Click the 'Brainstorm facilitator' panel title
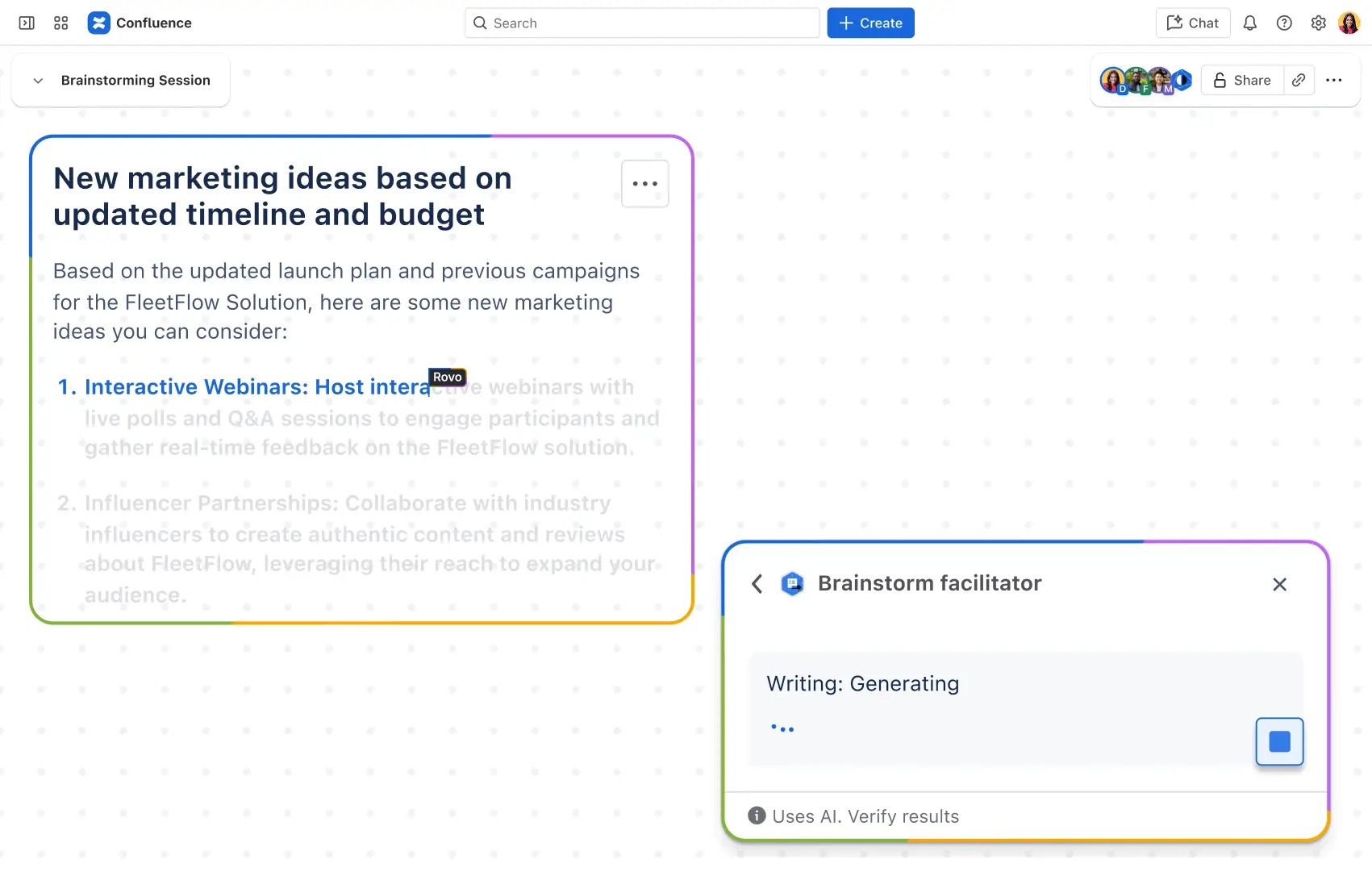This screenshot has width=1372, height=893. point(930,583)
